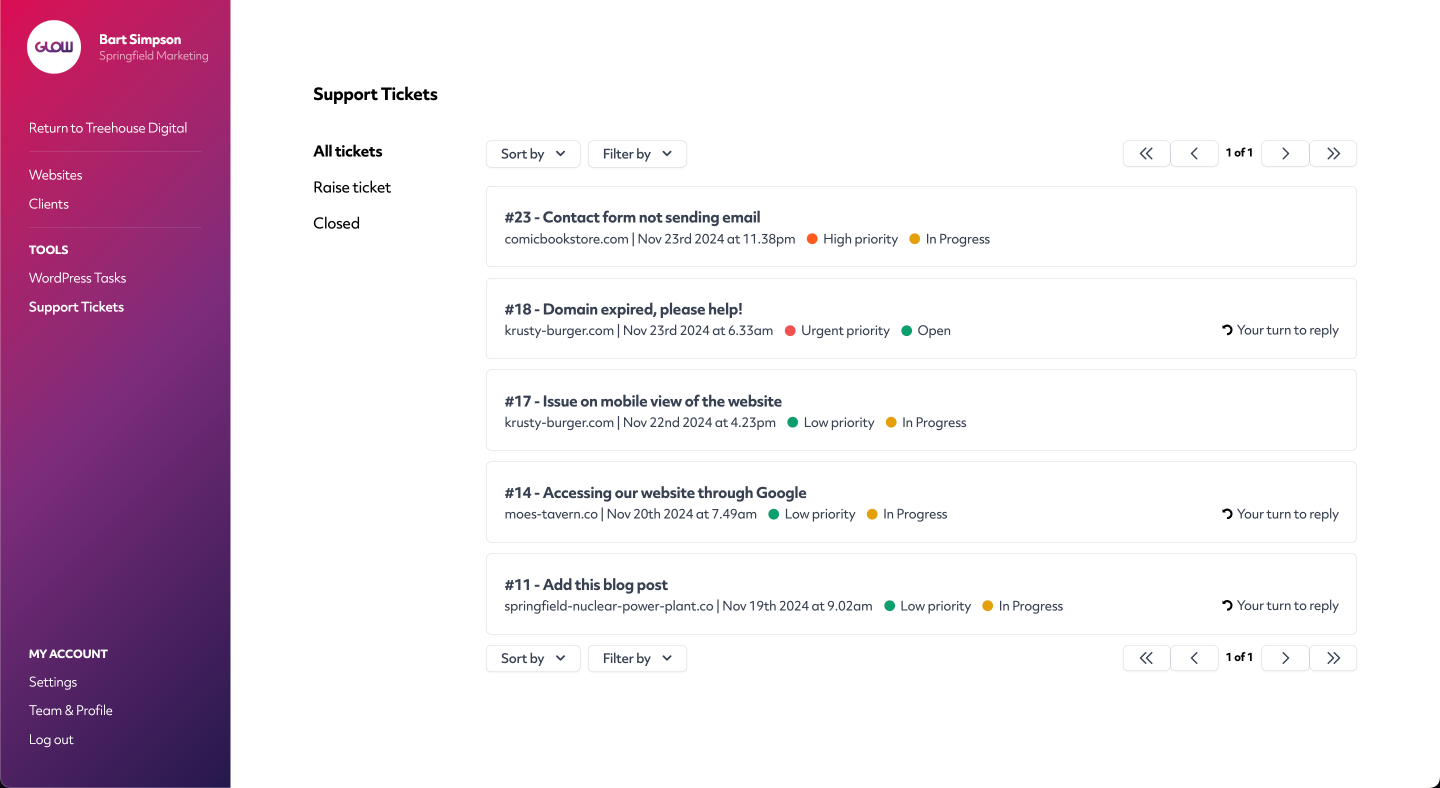
Task: Click the Low priority label on ticket #11
Action: [936, 606]
